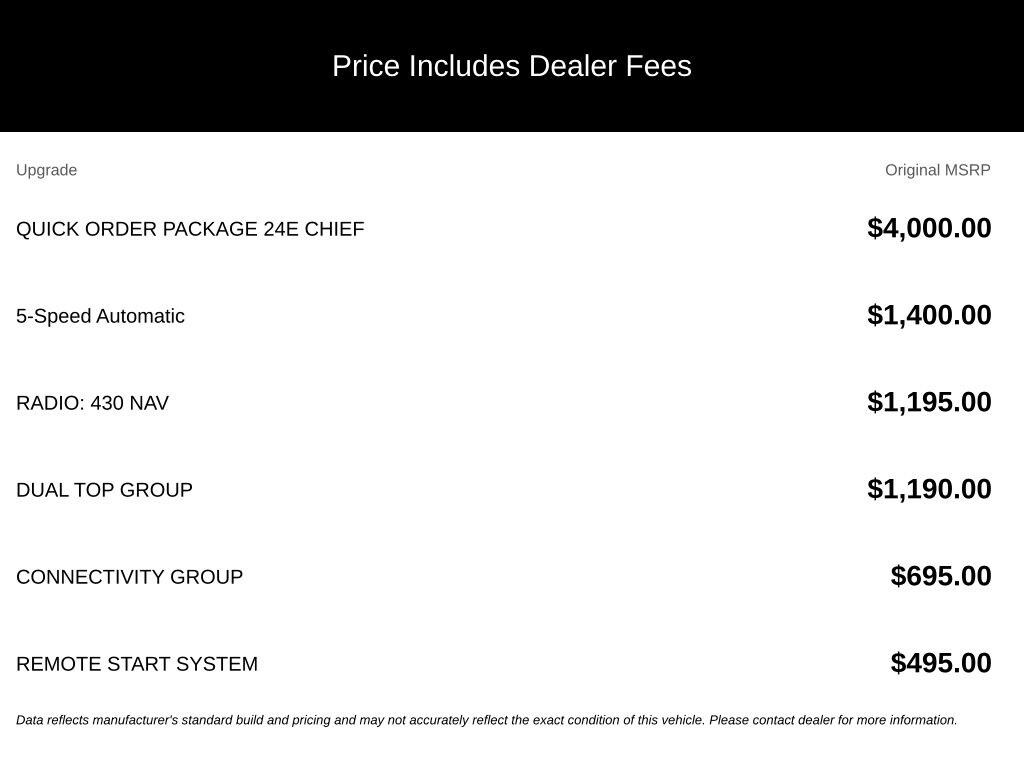Click the manufacturer data disclaimer text

coord(487,720)
